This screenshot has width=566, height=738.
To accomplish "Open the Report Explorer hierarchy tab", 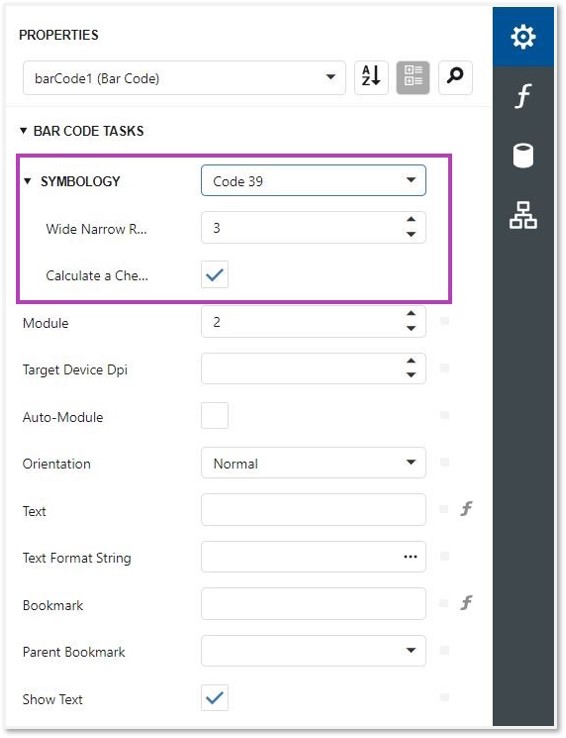I will tap(523, 215).
